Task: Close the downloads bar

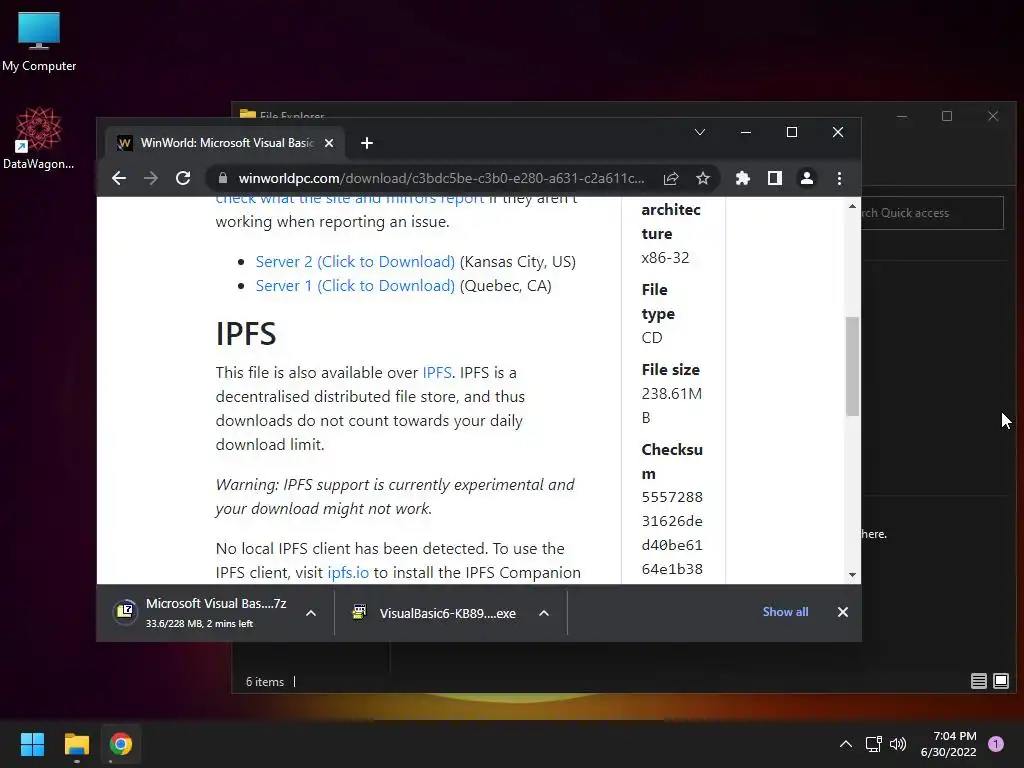Action: click(x=843, y=612)
